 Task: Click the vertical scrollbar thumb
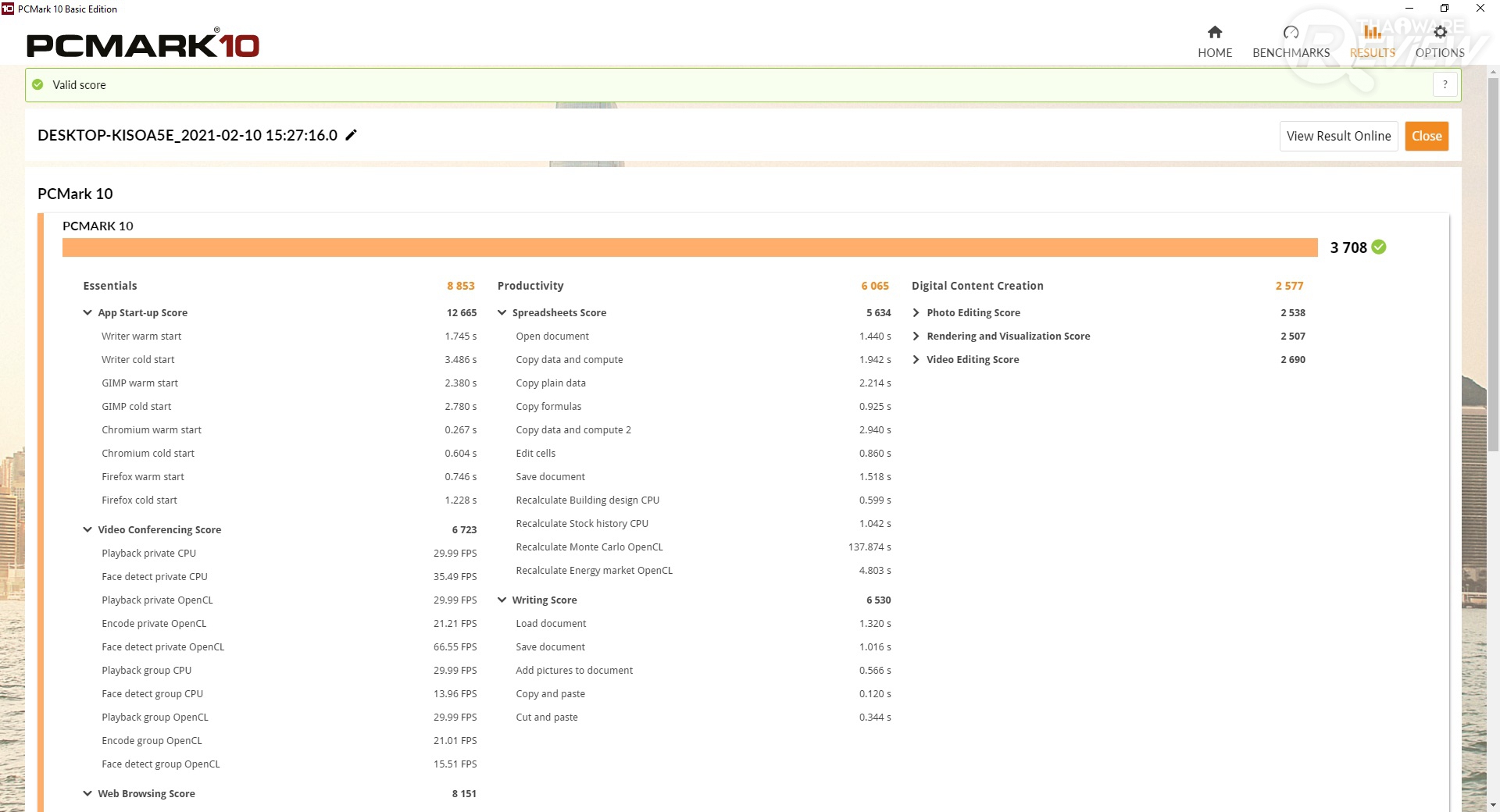click(1493, 263)
